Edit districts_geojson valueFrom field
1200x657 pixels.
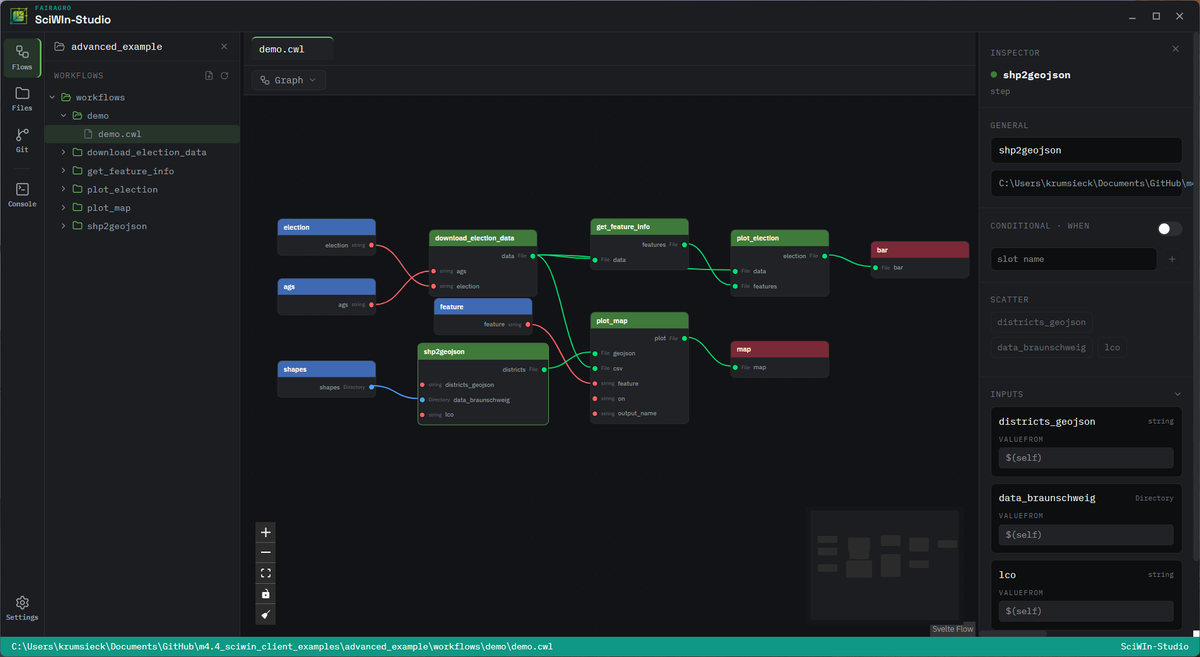(x=1086, y=458)
